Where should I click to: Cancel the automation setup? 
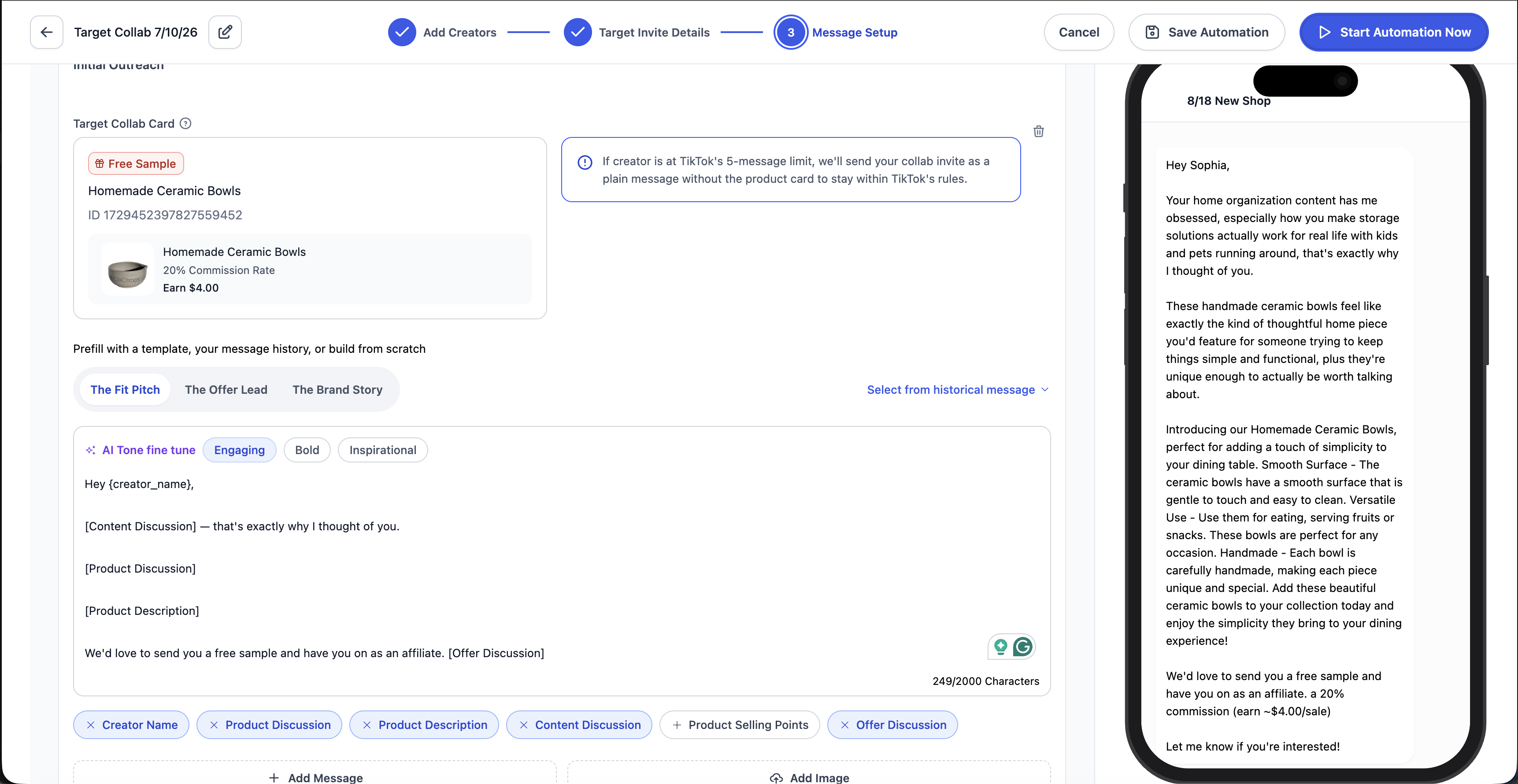(x=1079, y=33)
